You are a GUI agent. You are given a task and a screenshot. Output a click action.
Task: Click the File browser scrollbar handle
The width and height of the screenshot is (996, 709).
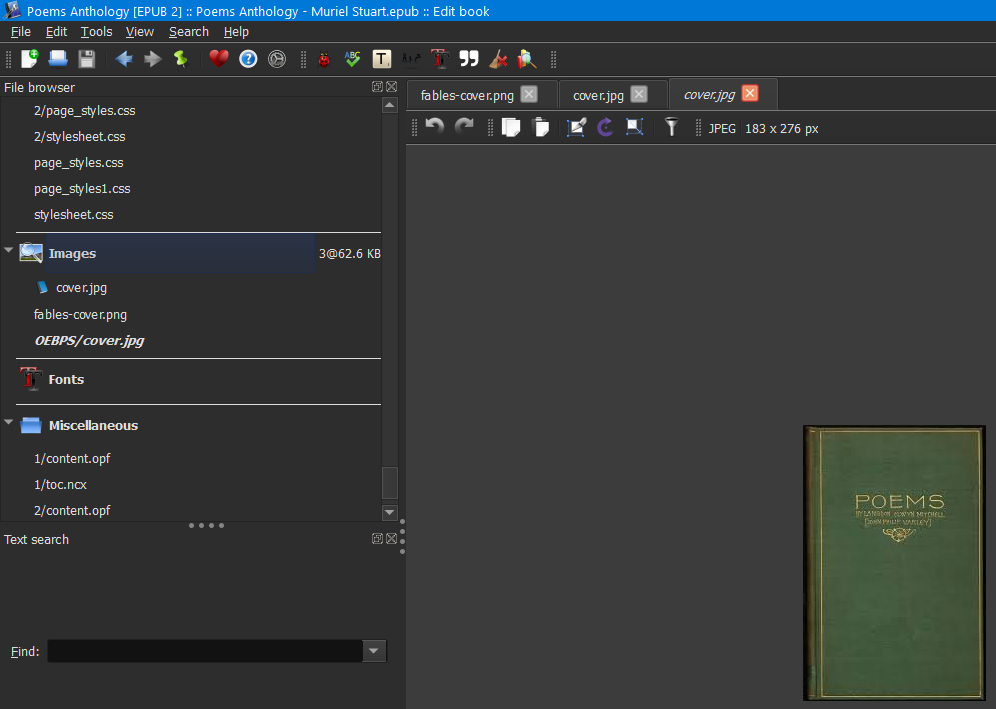tap(390, 483)
